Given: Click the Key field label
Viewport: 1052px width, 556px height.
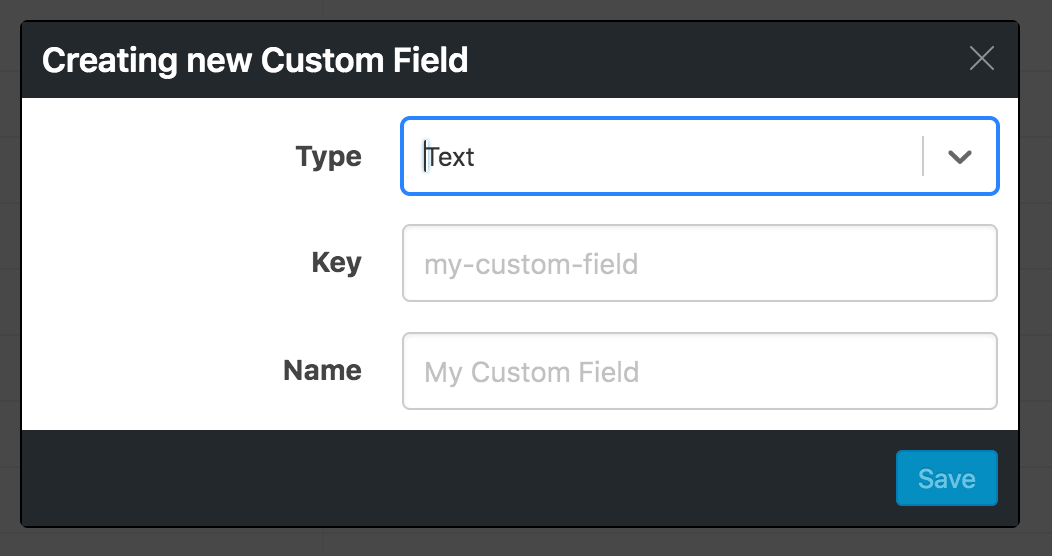Looking at the screenshot, I should (x=337, y=262).
